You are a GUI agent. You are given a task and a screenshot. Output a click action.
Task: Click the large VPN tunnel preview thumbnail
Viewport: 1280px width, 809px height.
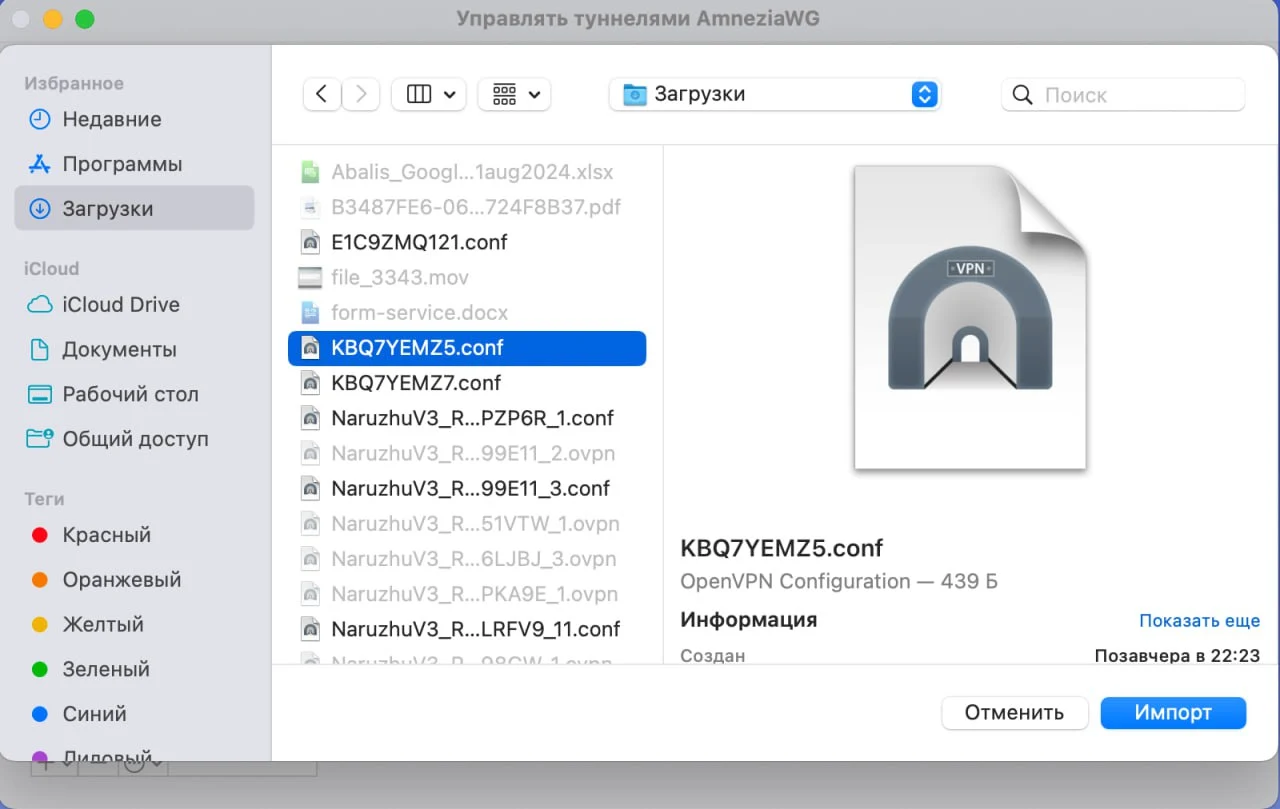(x=969, y=317)
